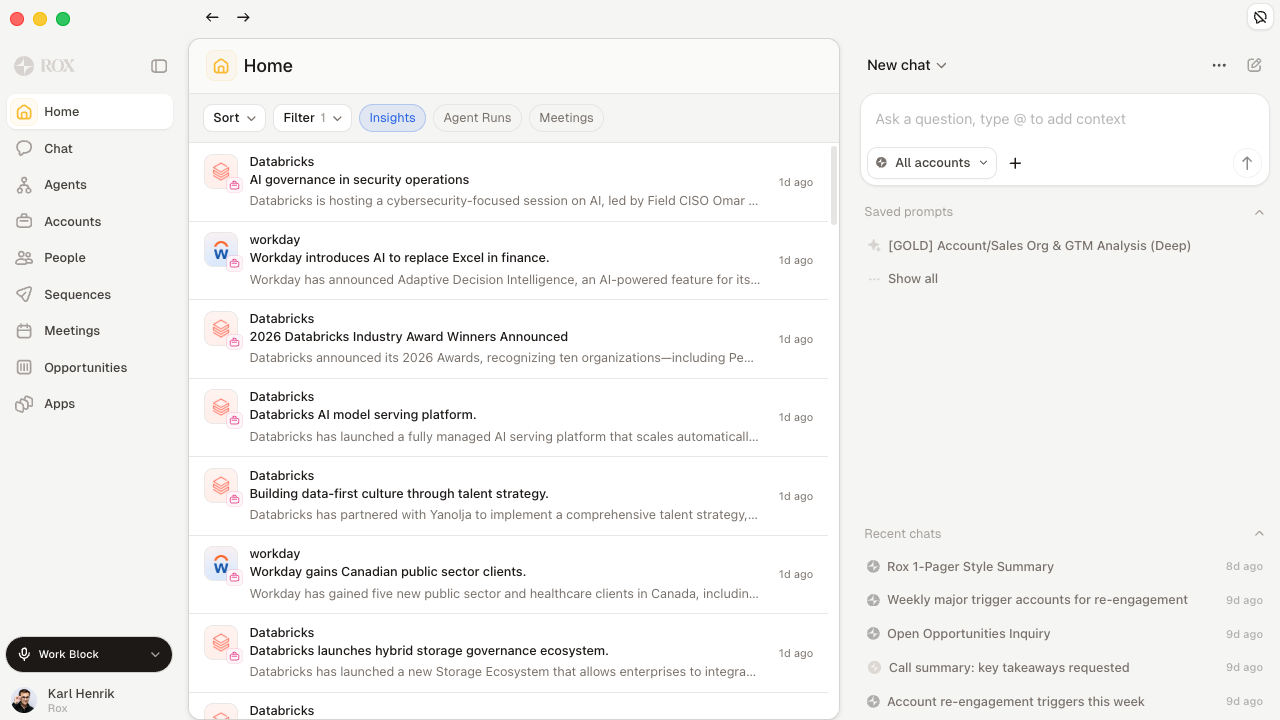Open AI governance in security operations insight
This screenshot has height=720, width=1280.
point(508,182)
